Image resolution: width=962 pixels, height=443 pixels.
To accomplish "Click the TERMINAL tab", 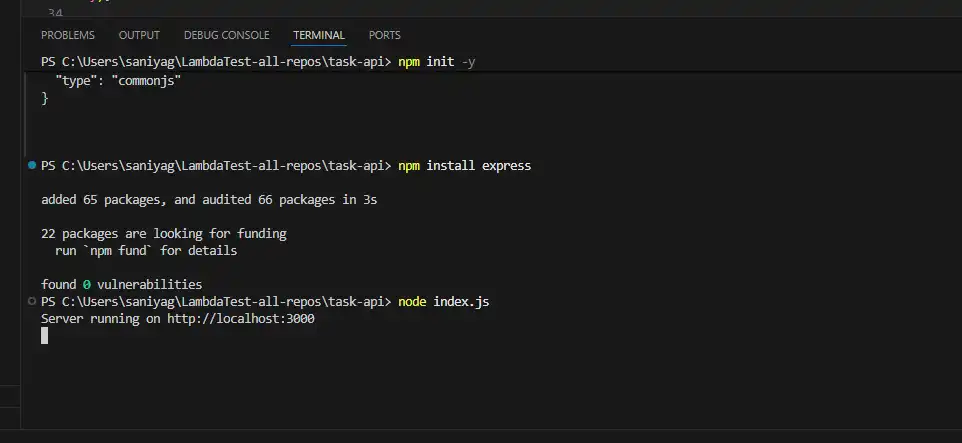I will pyautogui.click(x=318, y=35).
